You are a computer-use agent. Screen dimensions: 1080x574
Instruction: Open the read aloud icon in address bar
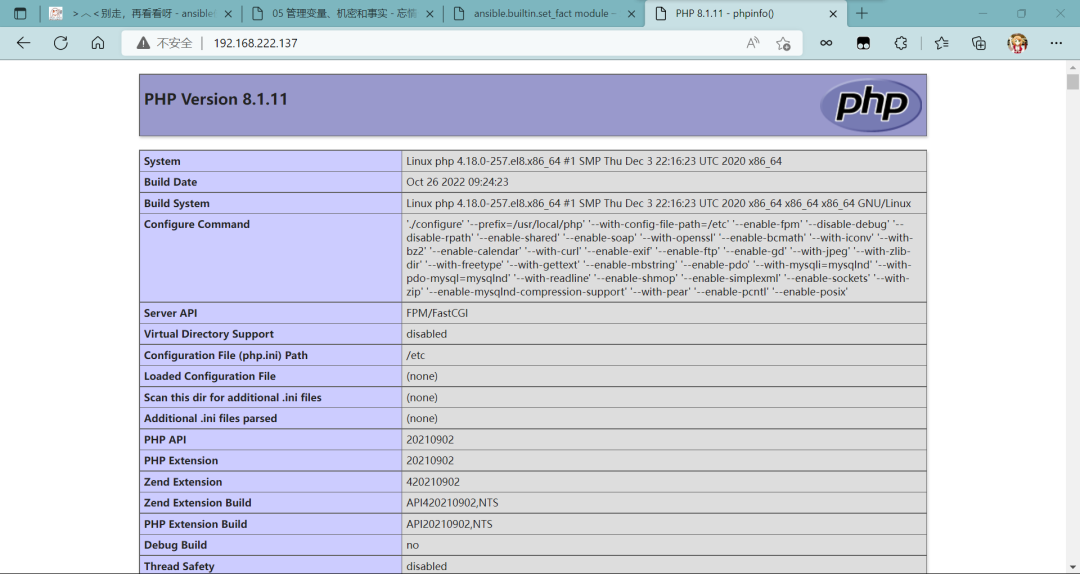point(753,43)
